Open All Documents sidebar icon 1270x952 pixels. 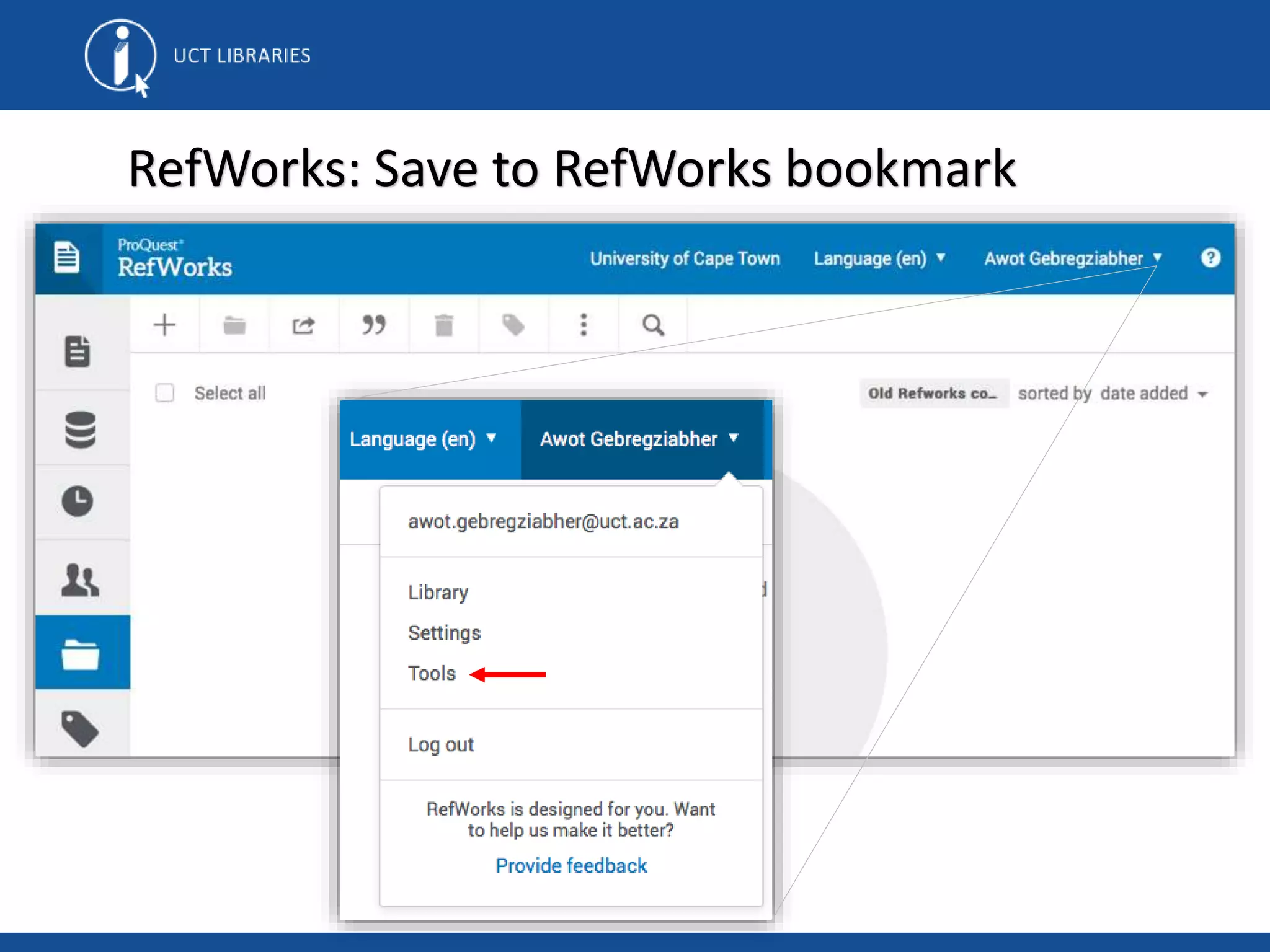tap(78, 351)
